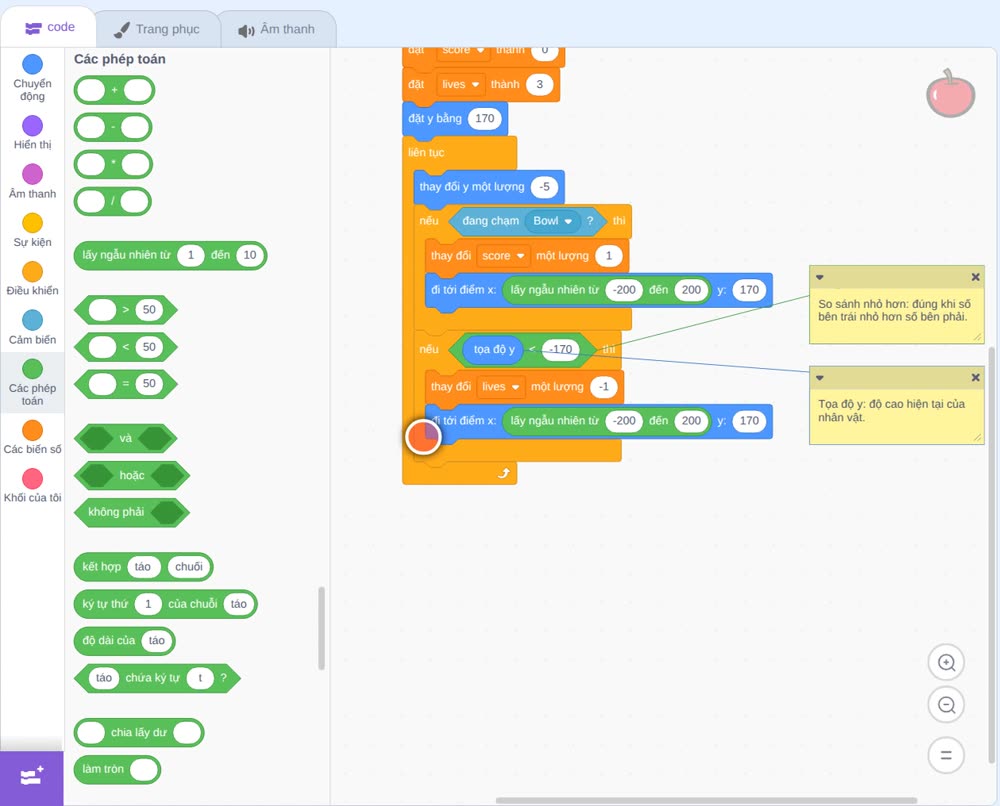Close the 'So sánh nhỏ hơn' comment
Image resolution: width=1000 pixels, height=806 pixels.
[x=975, y=277]
